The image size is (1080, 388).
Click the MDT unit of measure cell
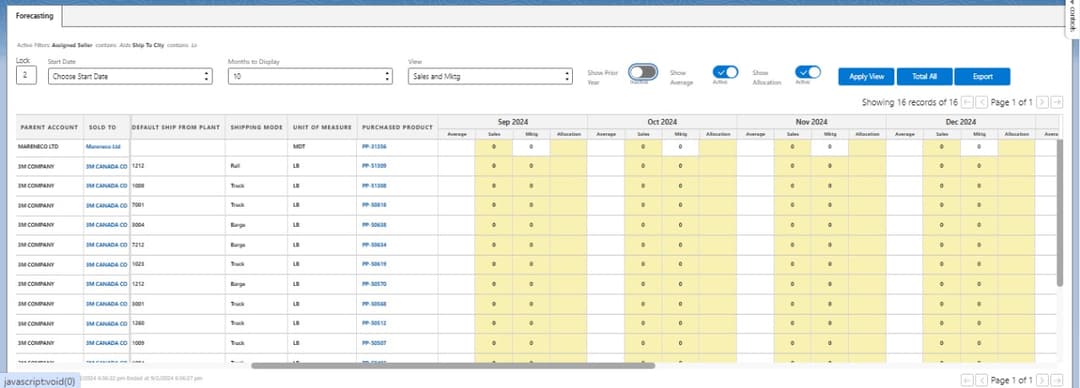pos(322,147)
